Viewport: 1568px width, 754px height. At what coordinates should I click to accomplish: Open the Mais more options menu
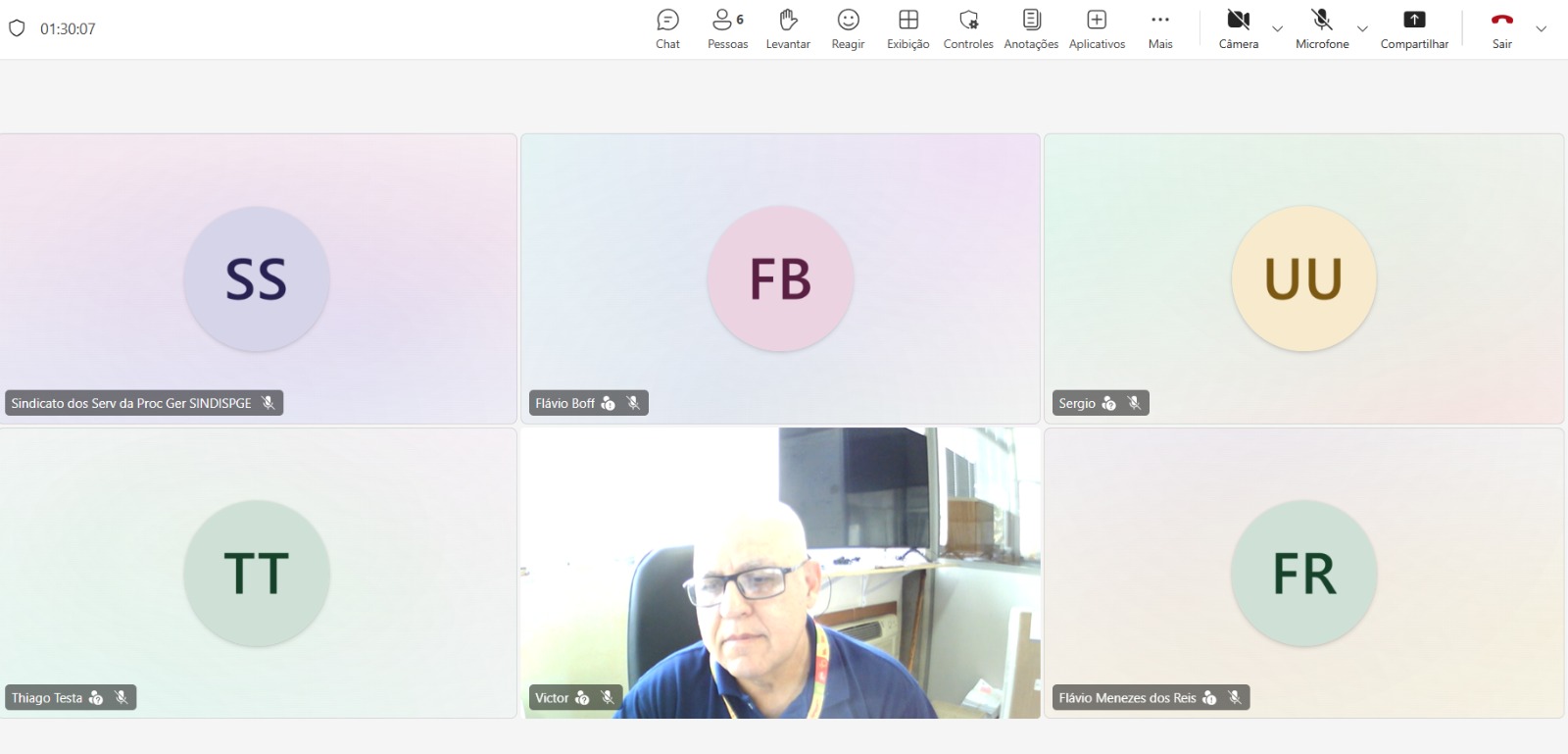click(x=1160, y=28)
